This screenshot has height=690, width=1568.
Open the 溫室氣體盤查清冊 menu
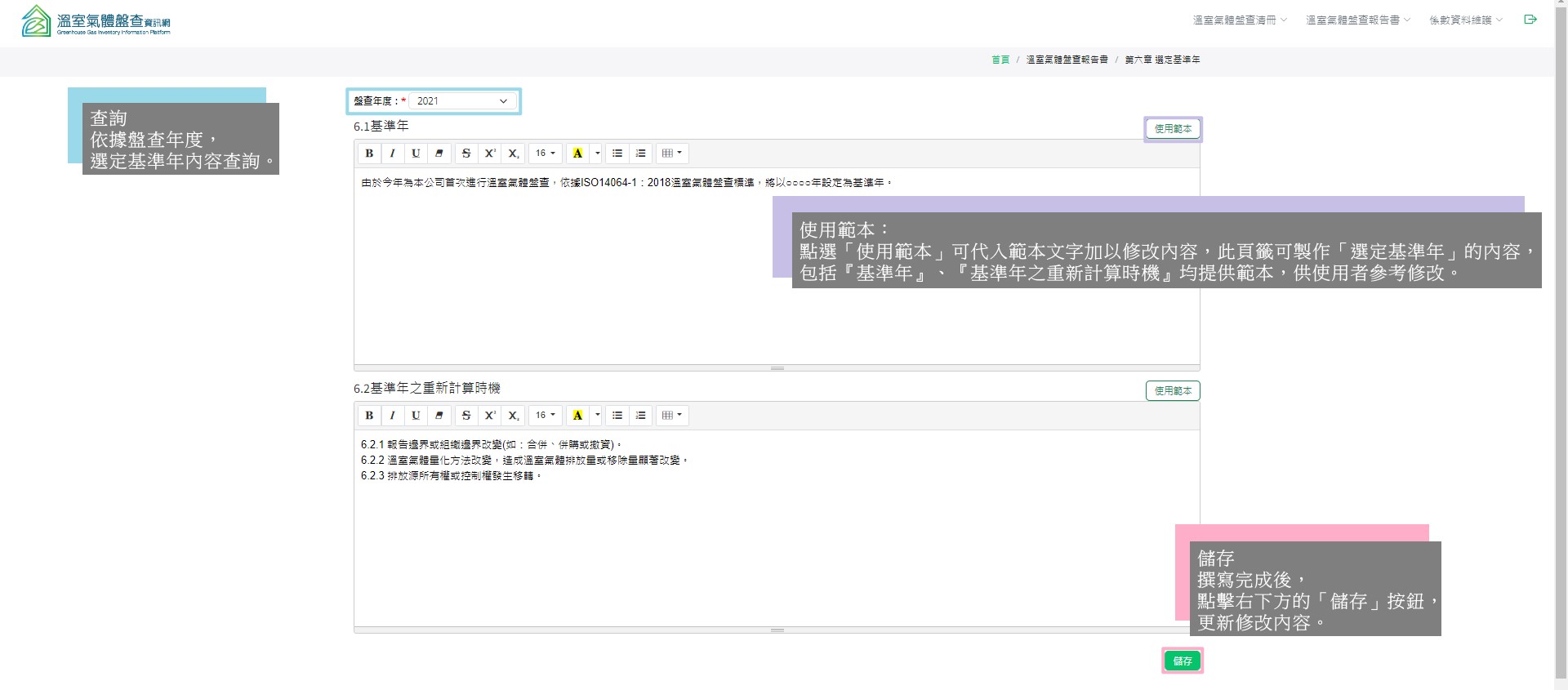pyautogui.click(x=1239, y=20)
